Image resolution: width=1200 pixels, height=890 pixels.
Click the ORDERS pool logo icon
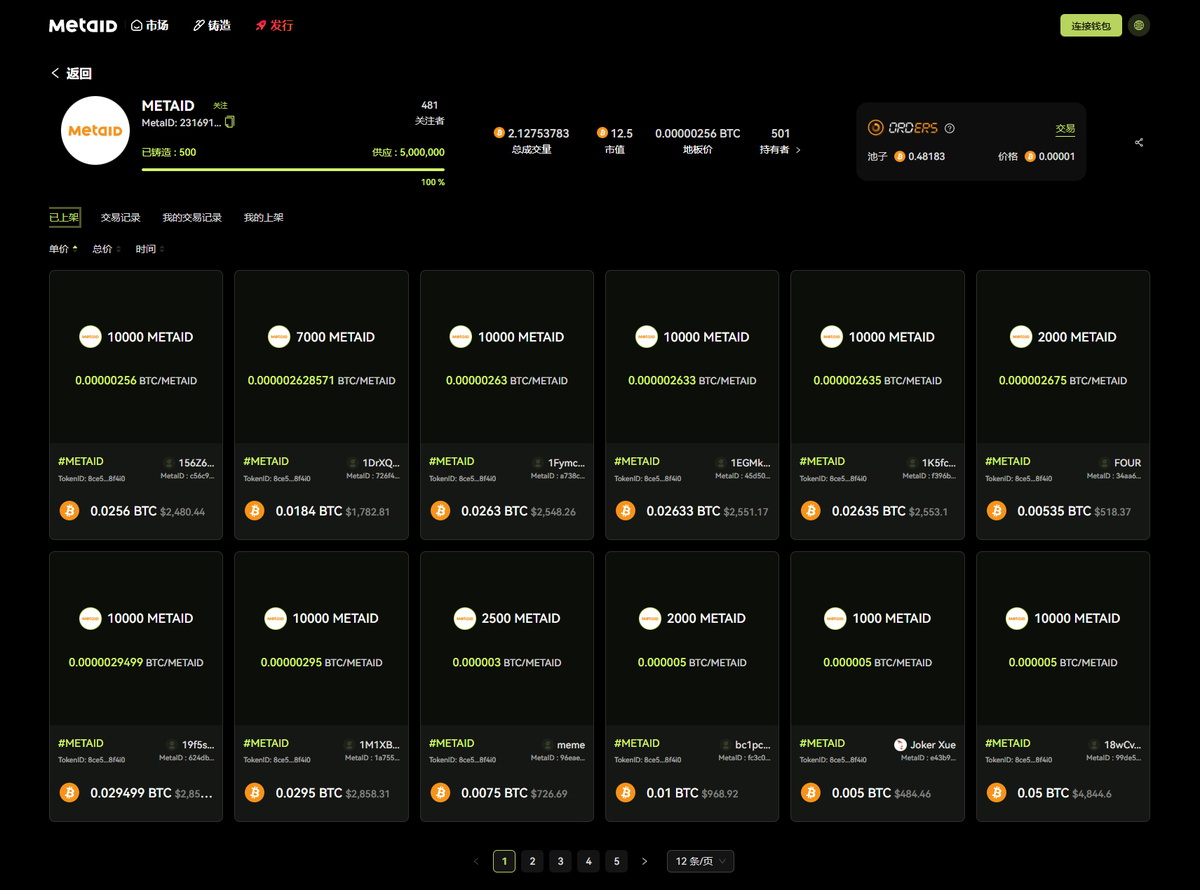point(877,128)
